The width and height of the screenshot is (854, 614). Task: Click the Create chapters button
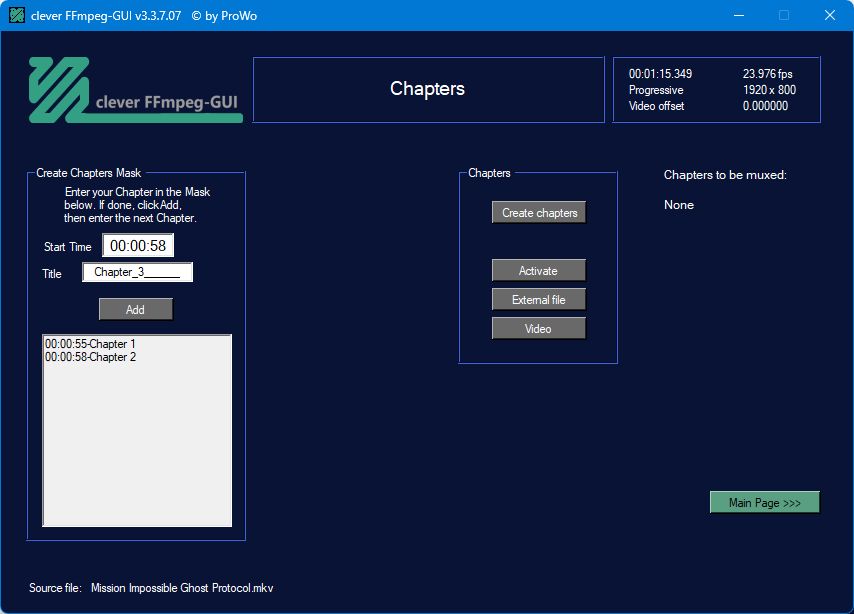pyautogui.click(x=539, y=212)
